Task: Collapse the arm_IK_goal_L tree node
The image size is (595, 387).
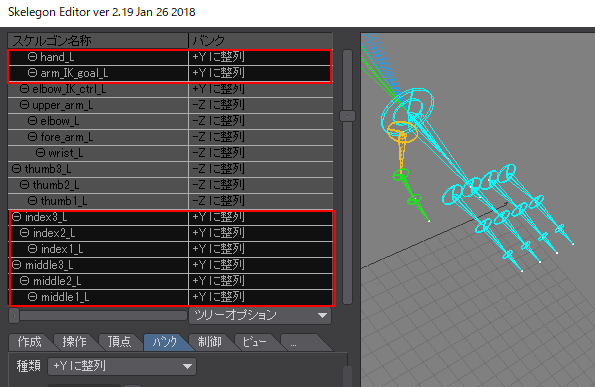Action: click(32, 73)
